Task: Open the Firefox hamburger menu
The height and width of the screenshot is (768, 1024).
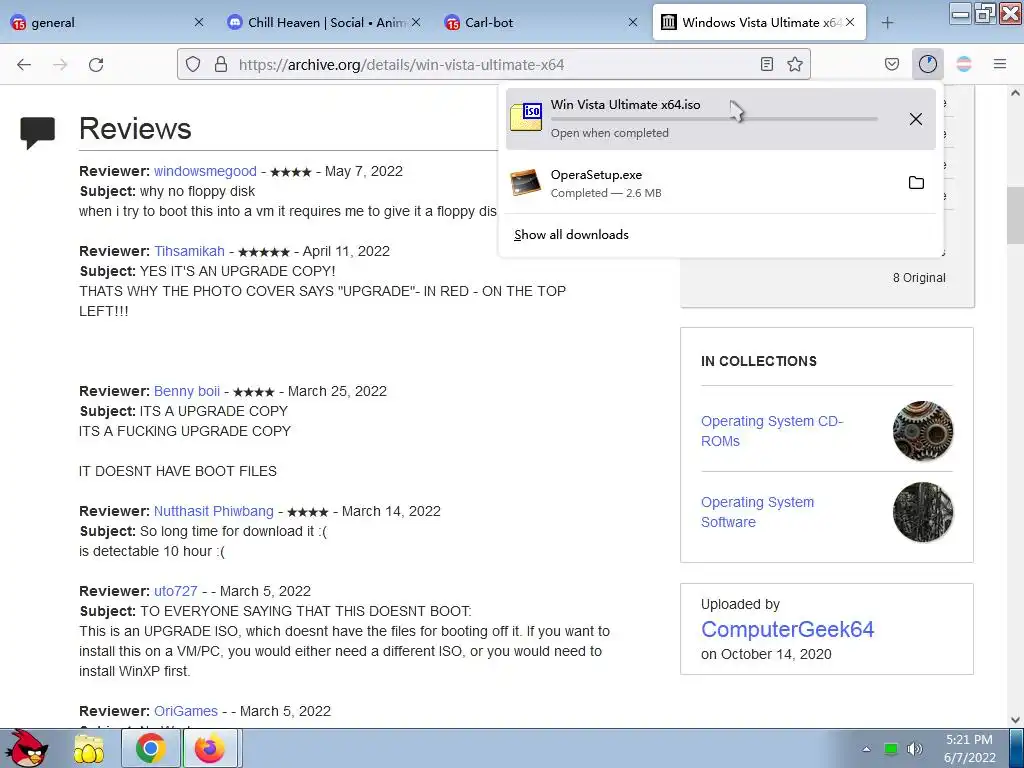Action: (x=1000, y=64)
